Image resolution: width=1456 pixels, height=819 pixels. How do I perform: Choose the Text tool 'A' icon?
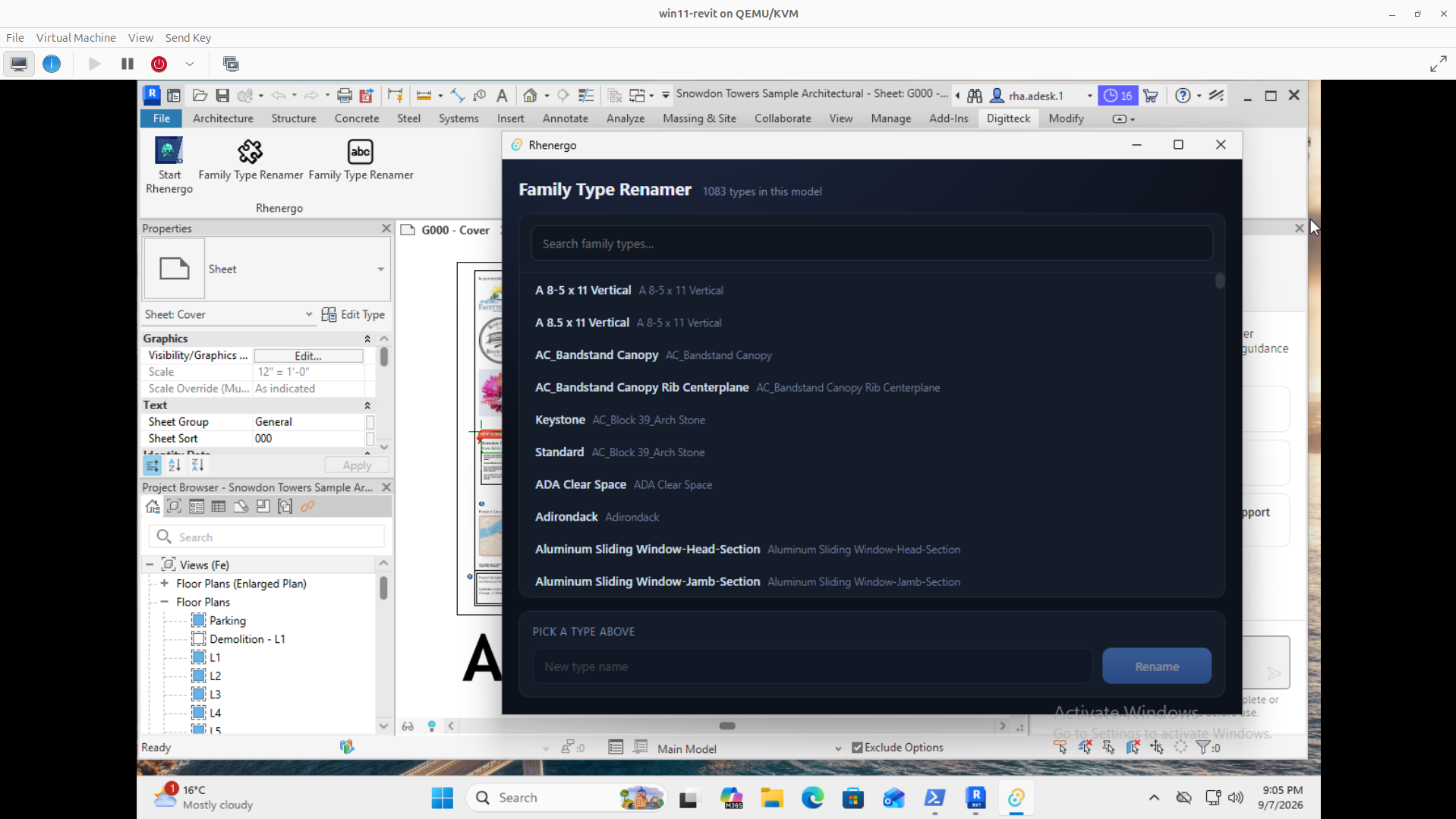pos(502,96)
